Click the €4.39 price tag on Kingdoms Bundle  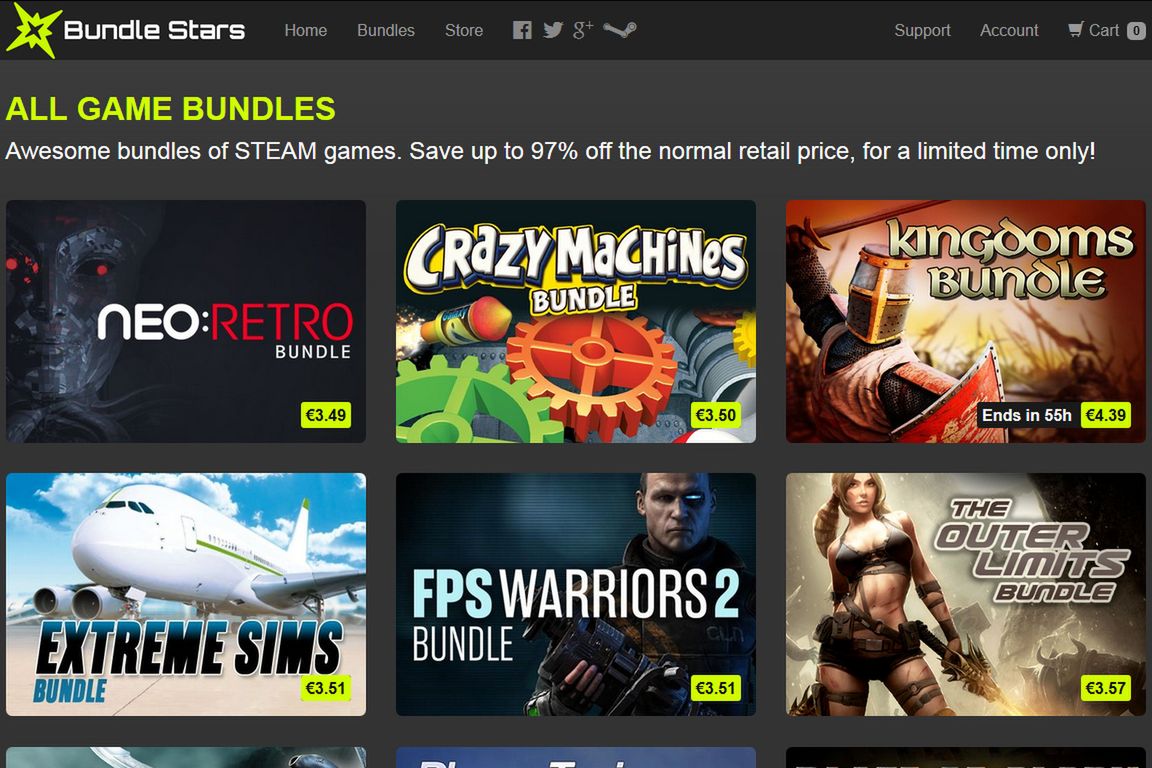(x=1106, y=415)
